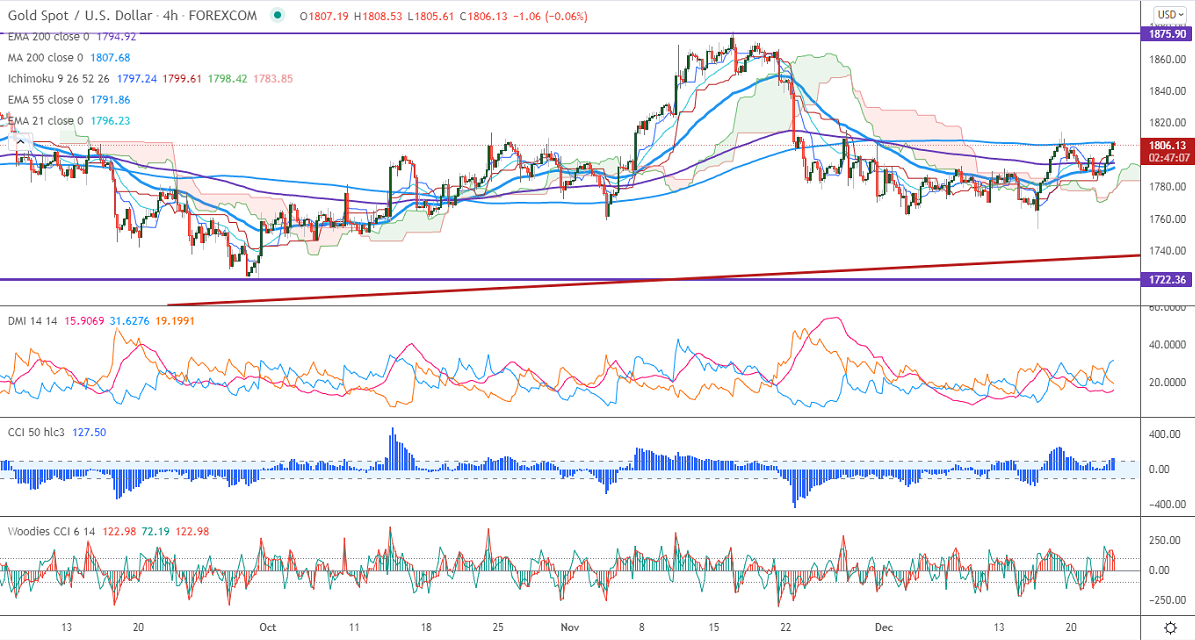
Task: Click Ichimoku value 1797.24
Action: pos(136,78)
